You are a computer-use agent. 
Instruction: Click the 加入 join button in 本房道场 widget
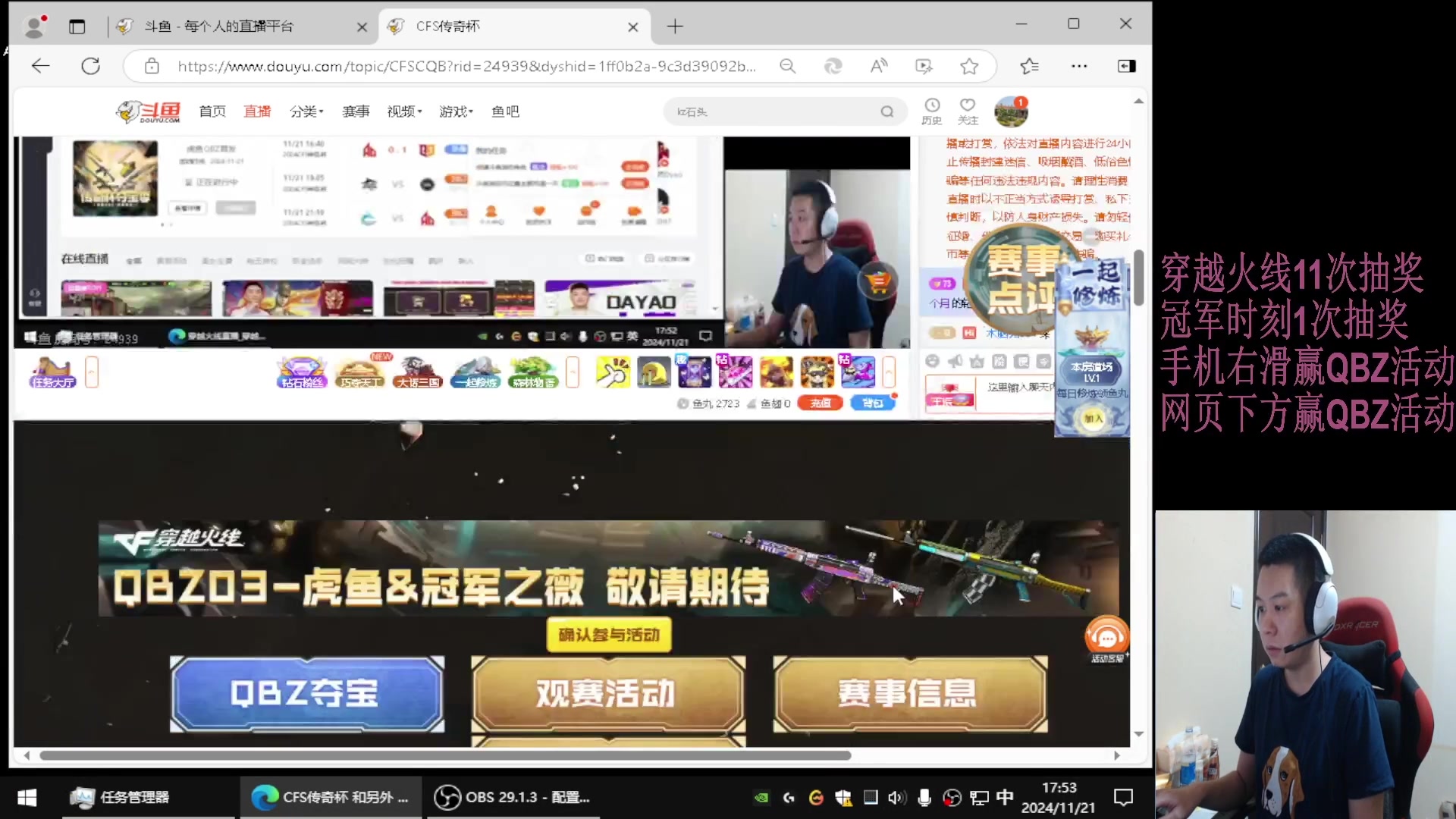1093,419
